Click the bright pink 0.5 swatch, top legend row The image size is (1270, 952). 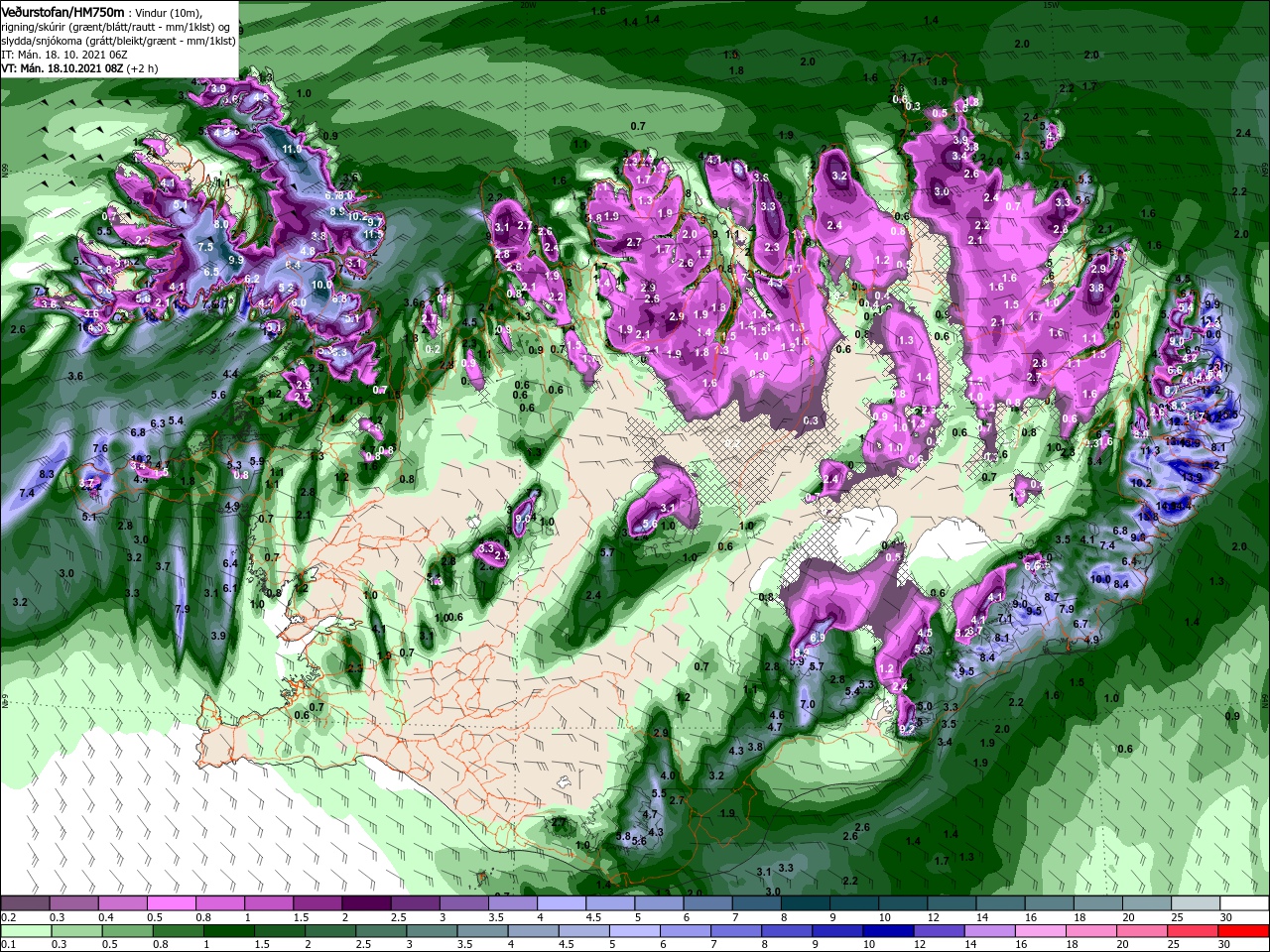[x=171, y=903]
